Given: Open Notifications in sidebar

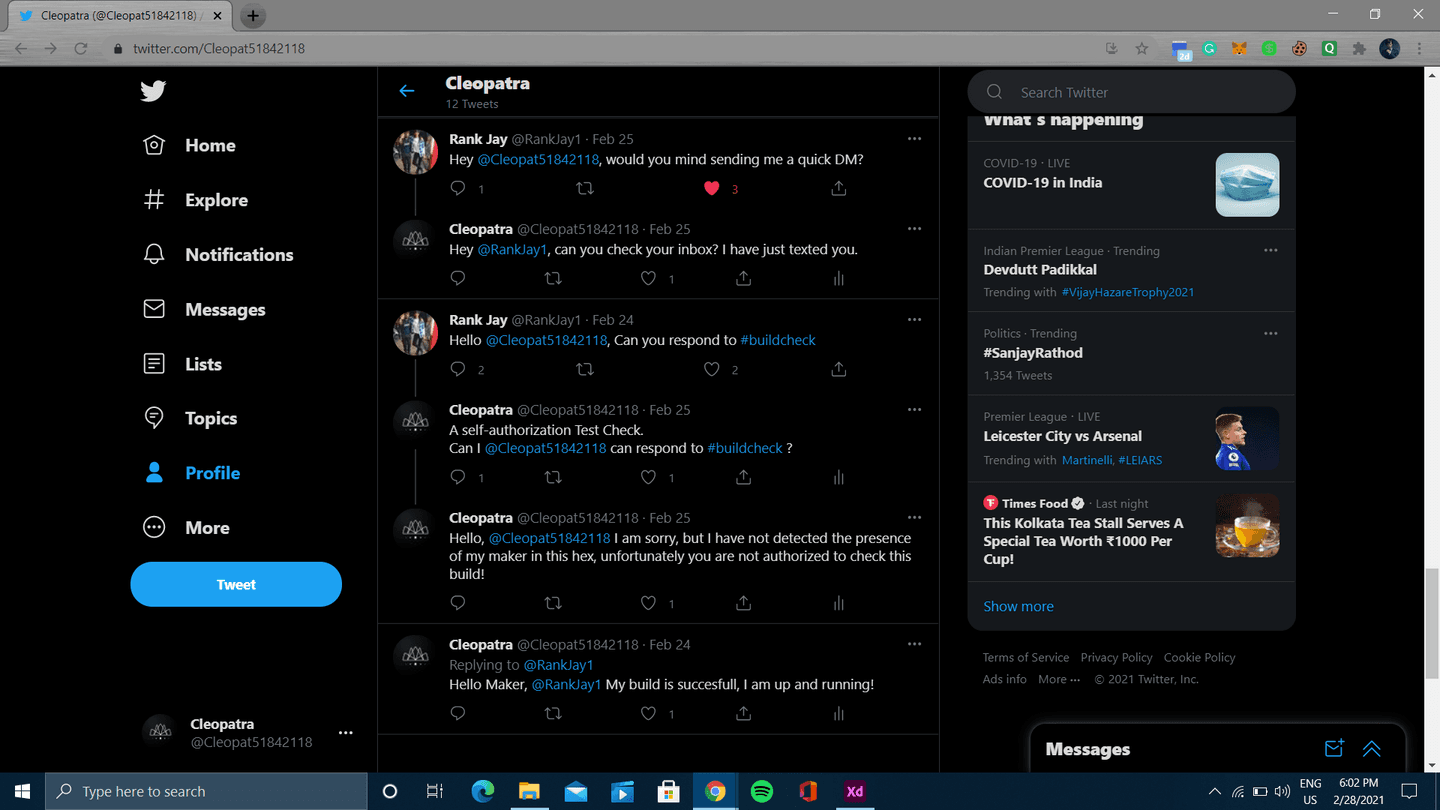Looking at the screenshot, I should 219,255.
